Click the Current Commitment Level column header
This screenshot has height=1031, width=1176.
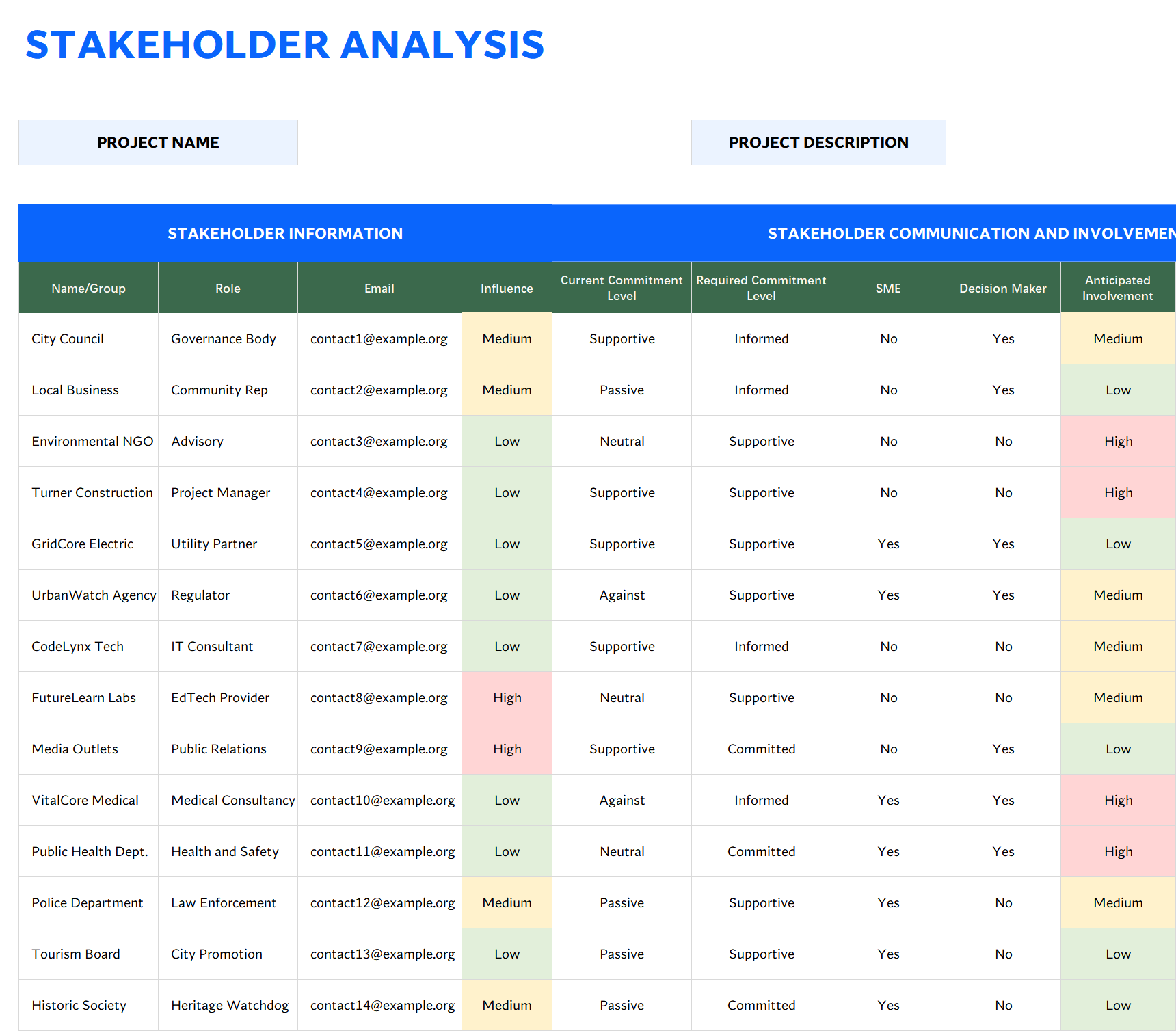(622, 288)
